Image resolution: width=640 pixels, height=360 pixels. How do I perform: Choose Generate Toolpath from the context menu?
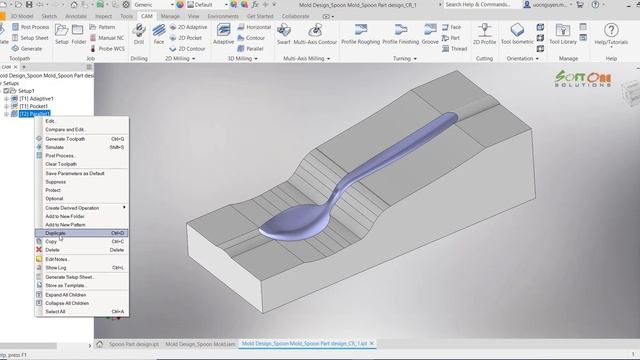click(82, 139)
